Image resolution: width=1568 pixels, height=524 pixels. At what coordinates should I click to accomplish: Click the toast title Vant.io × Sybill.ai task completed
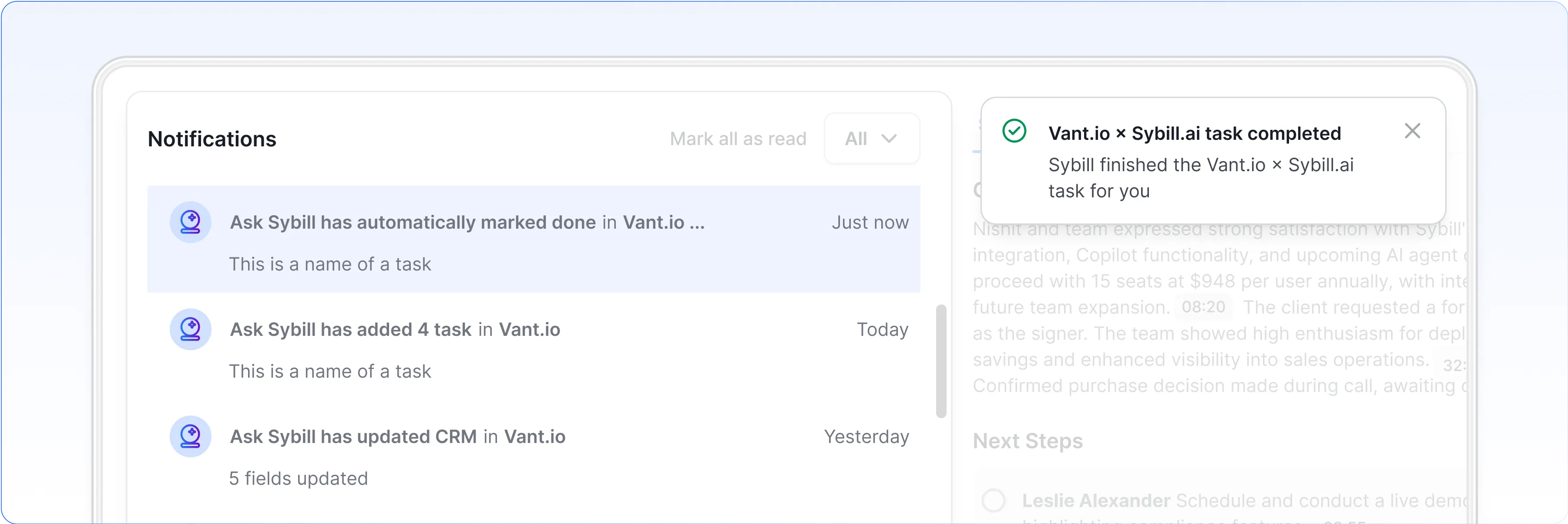1194,133
